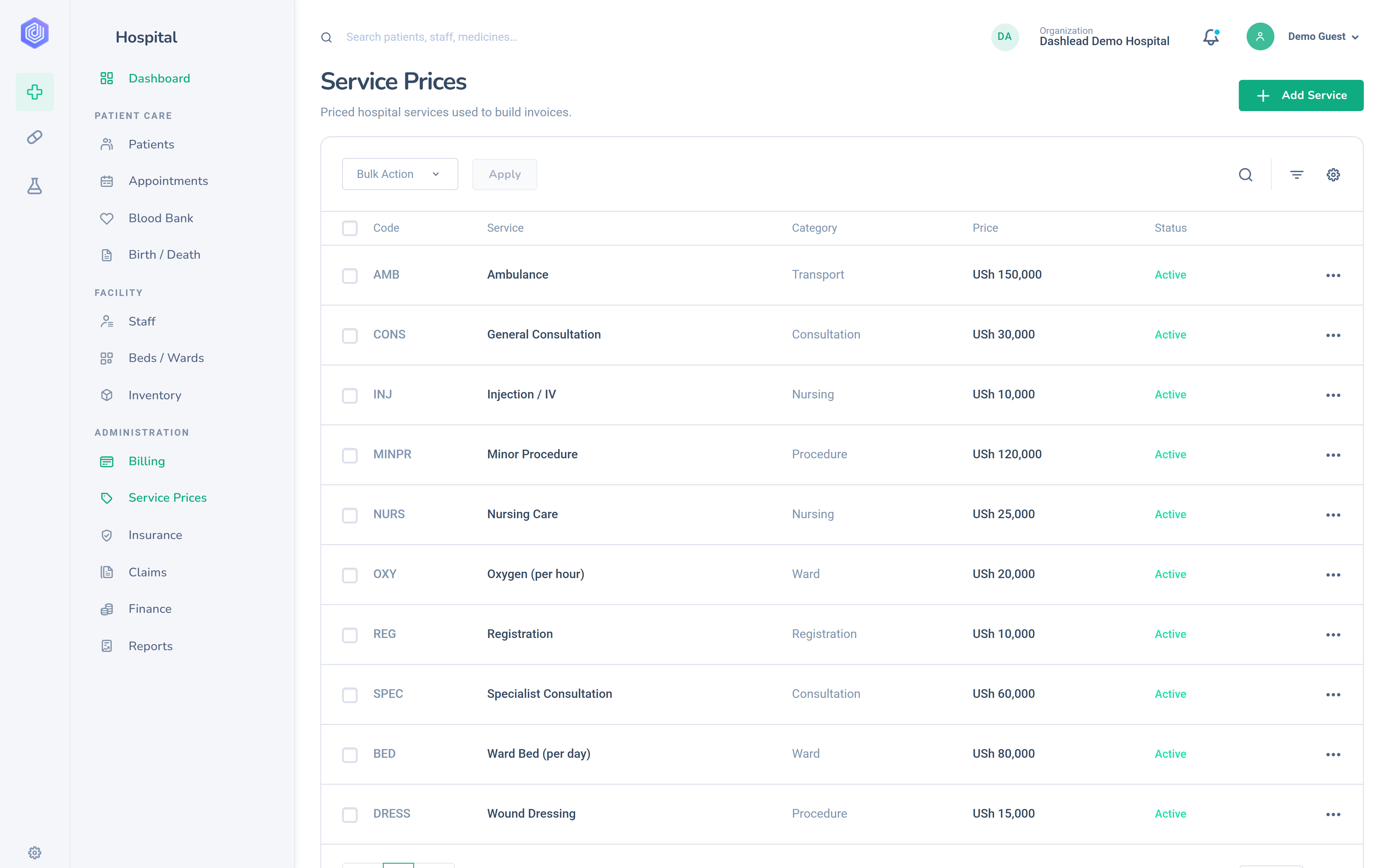
Task: Toggle the select-all checkbox in header
Action: pos(350,229)
